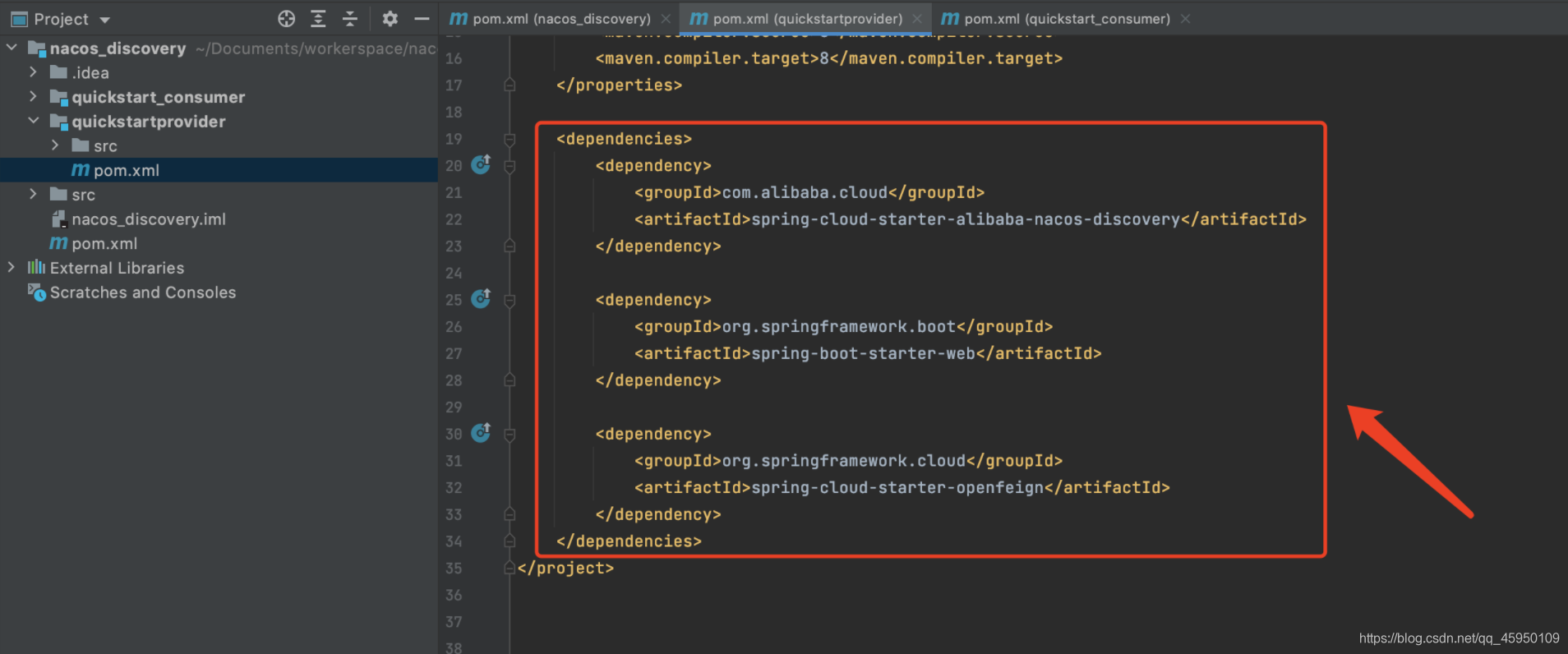The width and height of the screenshot is (1568, 654).
Task: Fold the dependency block at line 30
Action: pos(510,435)
